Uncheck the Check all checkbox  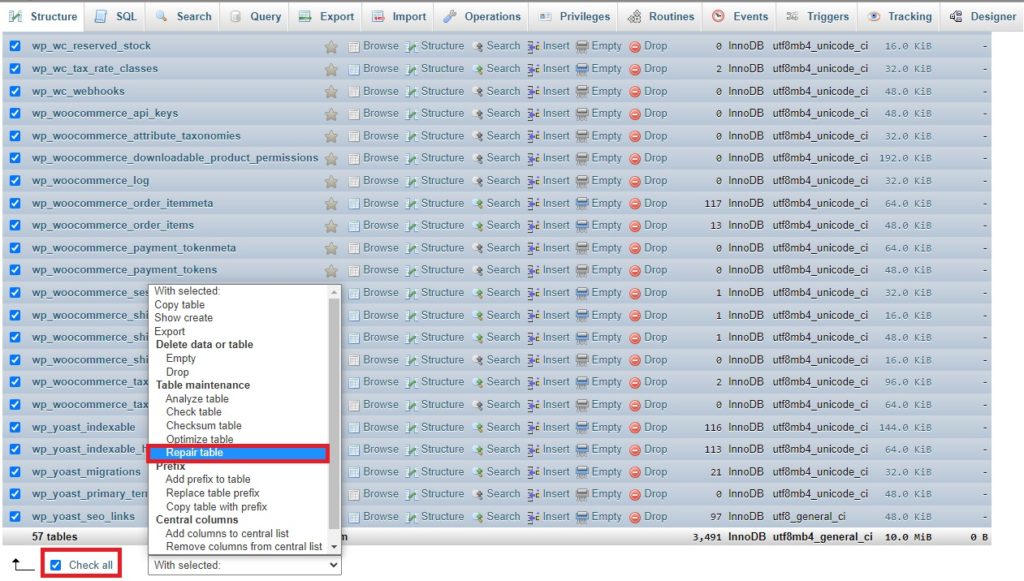(56, 565)
